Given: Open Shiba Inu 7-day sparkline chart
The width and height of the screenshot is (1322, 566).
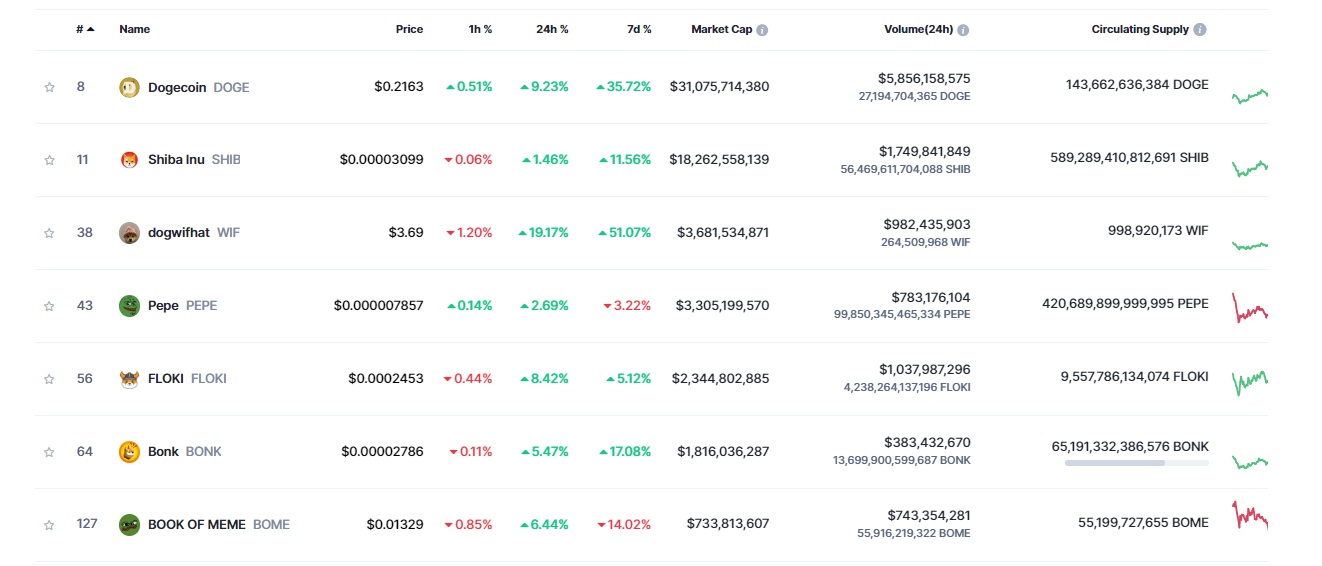Looking at the screenshot, I should pyautogui.click(x=1250, y=167).
